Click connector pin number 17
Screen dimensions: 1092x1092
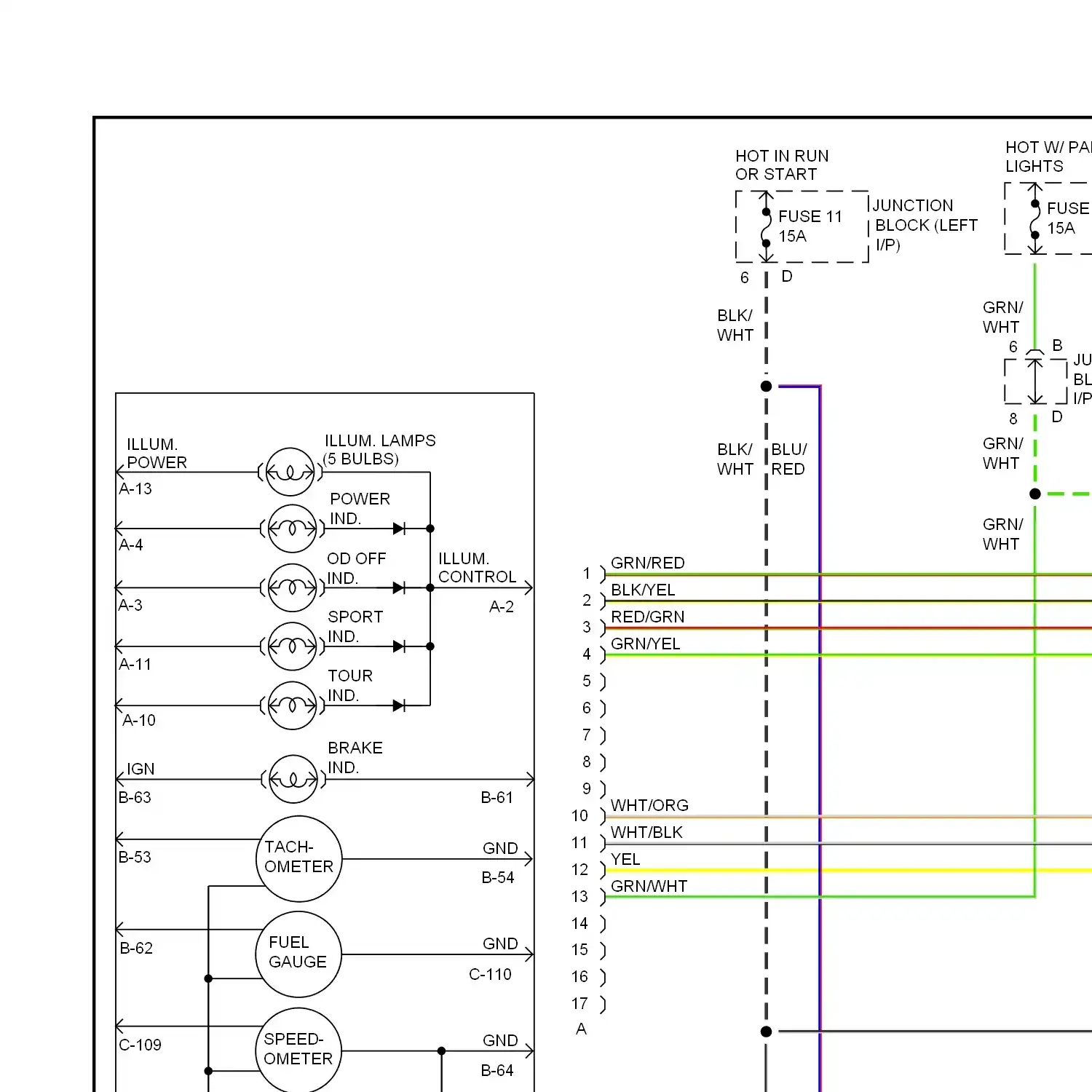(x=579, y=1004)
